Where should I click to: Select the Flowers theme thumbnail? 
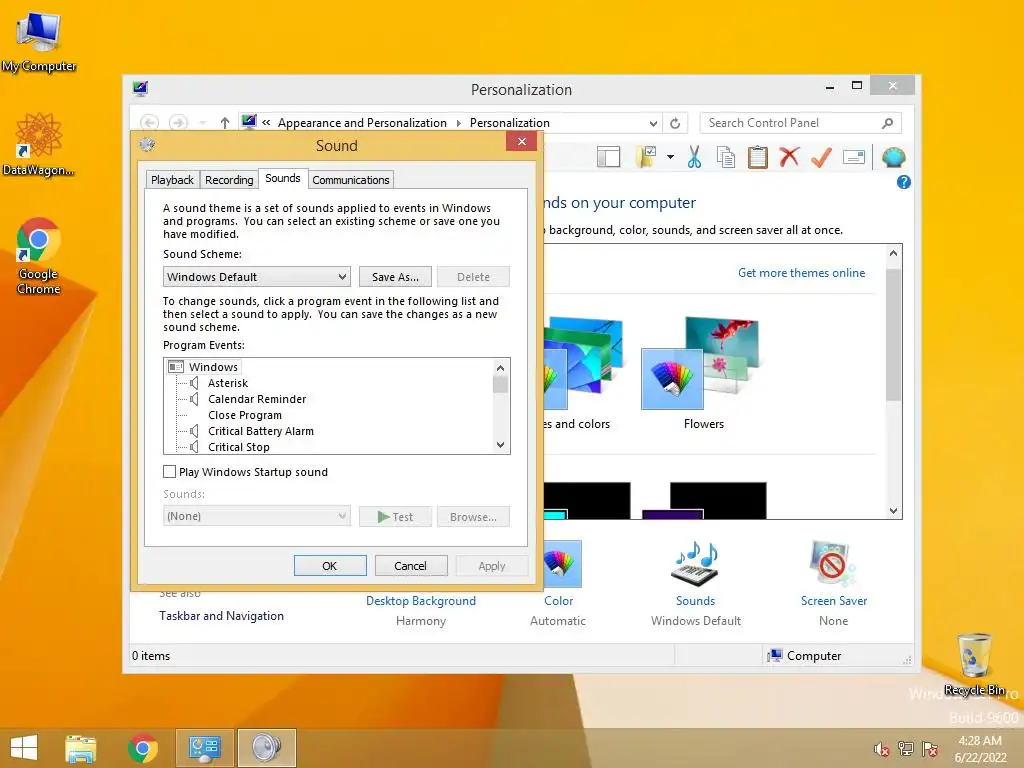[x=702, y=364]
